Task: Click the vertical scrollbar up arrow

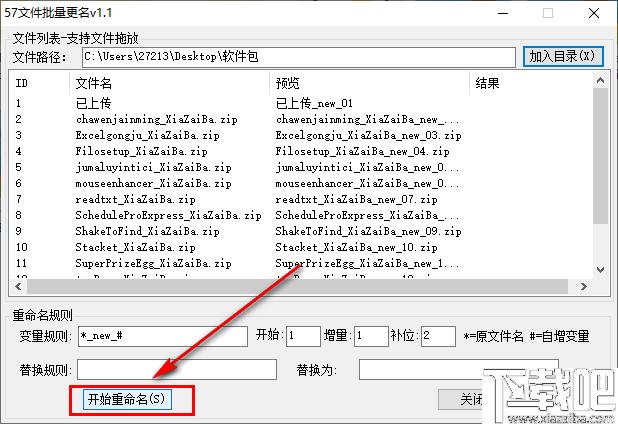Action: tap(600, 80)
